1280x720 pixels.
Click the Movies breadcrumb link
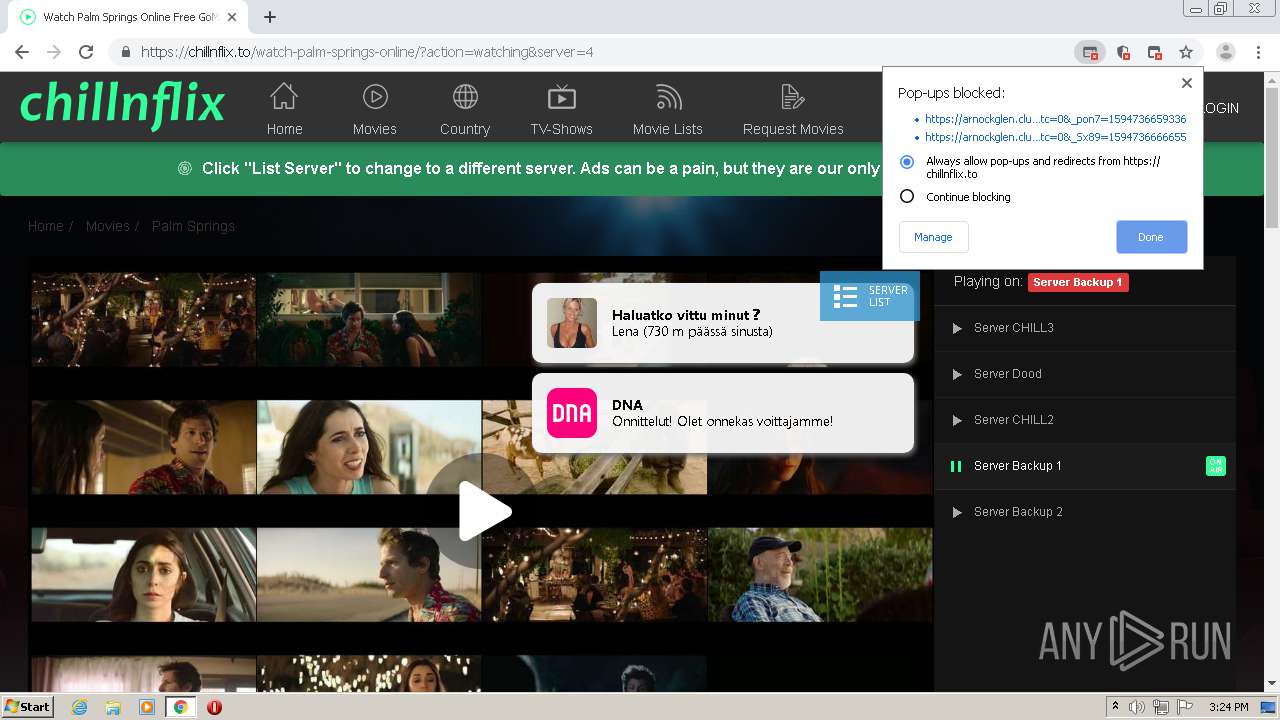pyautogui.click(x=107, y=226)
